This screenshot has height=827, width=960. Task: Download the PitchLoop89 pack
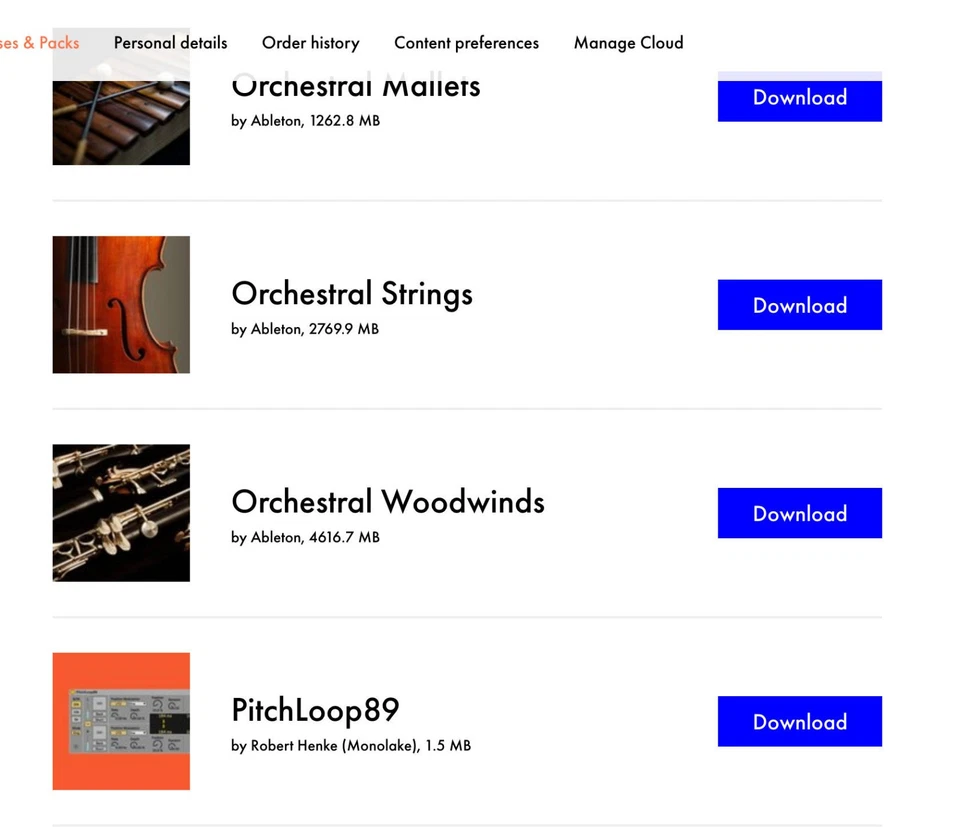coord(799,721)
